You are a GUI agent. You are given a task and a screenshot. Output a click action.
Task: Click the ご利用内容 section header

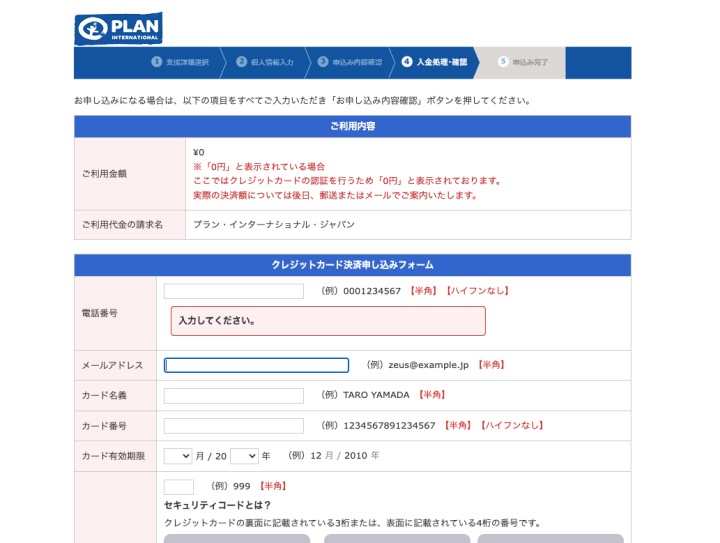click(353, 126)
